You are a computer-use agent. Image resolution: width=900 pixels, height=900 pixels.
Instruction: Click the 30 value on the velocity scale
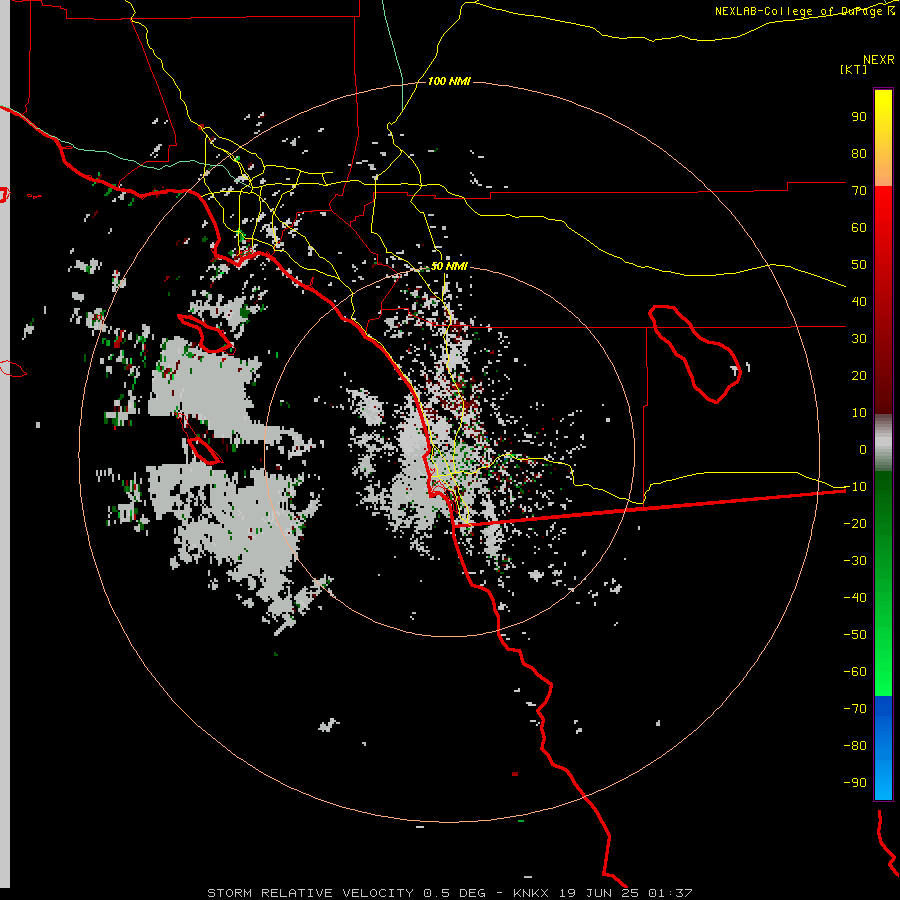coord(859,339)
